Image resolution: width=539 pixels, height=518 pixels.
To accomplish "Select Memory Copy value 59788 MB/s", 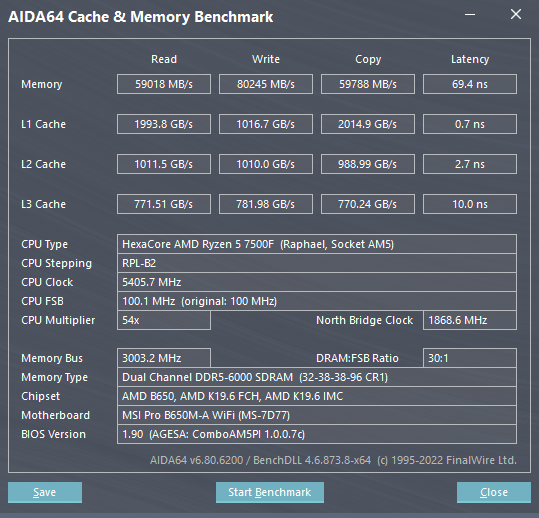I will pos(368,84).
